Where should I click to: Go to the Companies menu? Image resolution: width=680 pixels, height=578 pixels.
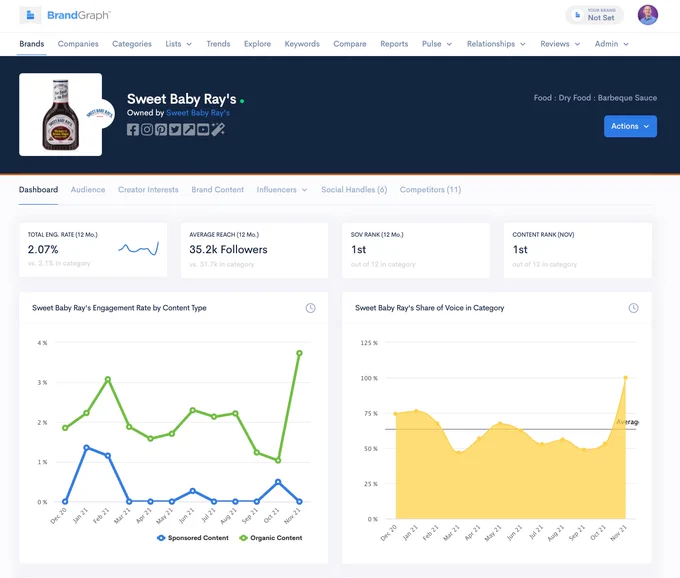click(78, 44)
